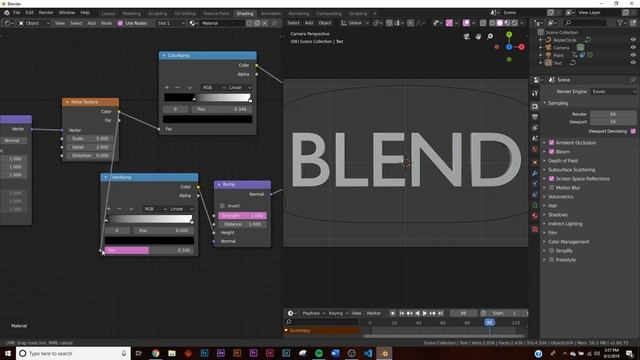Play the animation forward

coord(424,313)
